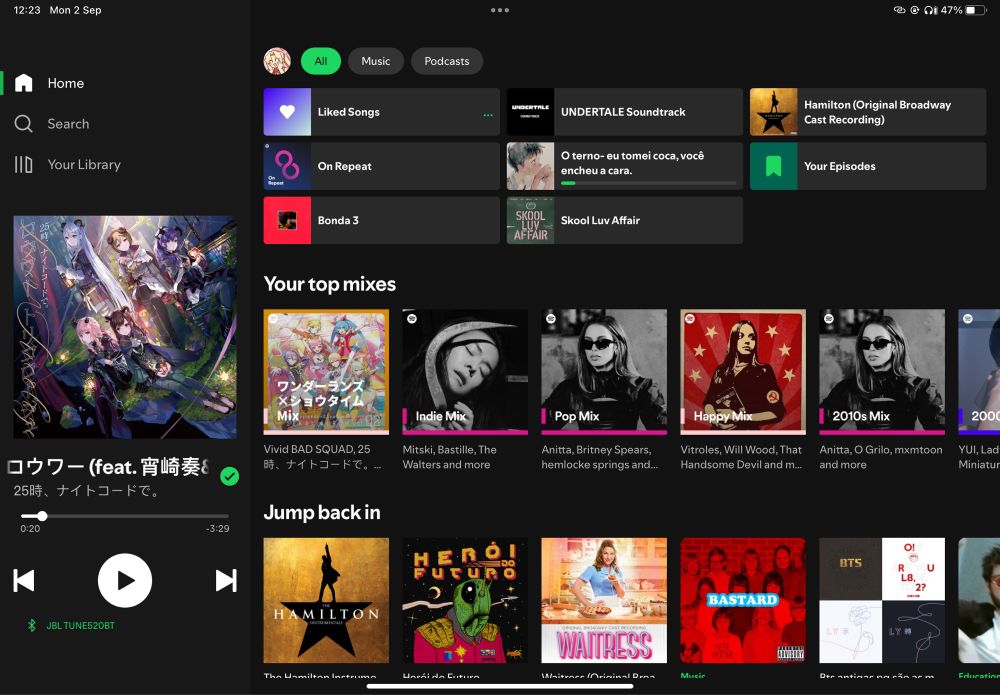Click Mitski, Bastille, The Walters description
Image resolution: width=1000 pixels, height=695 pixels.
(x=450, y=457)
